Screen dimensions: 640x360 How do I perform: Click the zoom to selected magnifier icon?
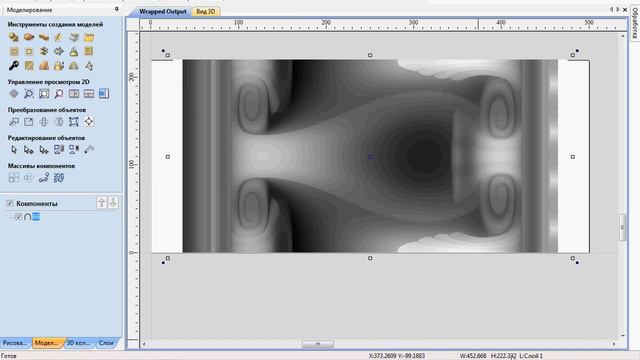pyautogui.click(x=59, y=94)
